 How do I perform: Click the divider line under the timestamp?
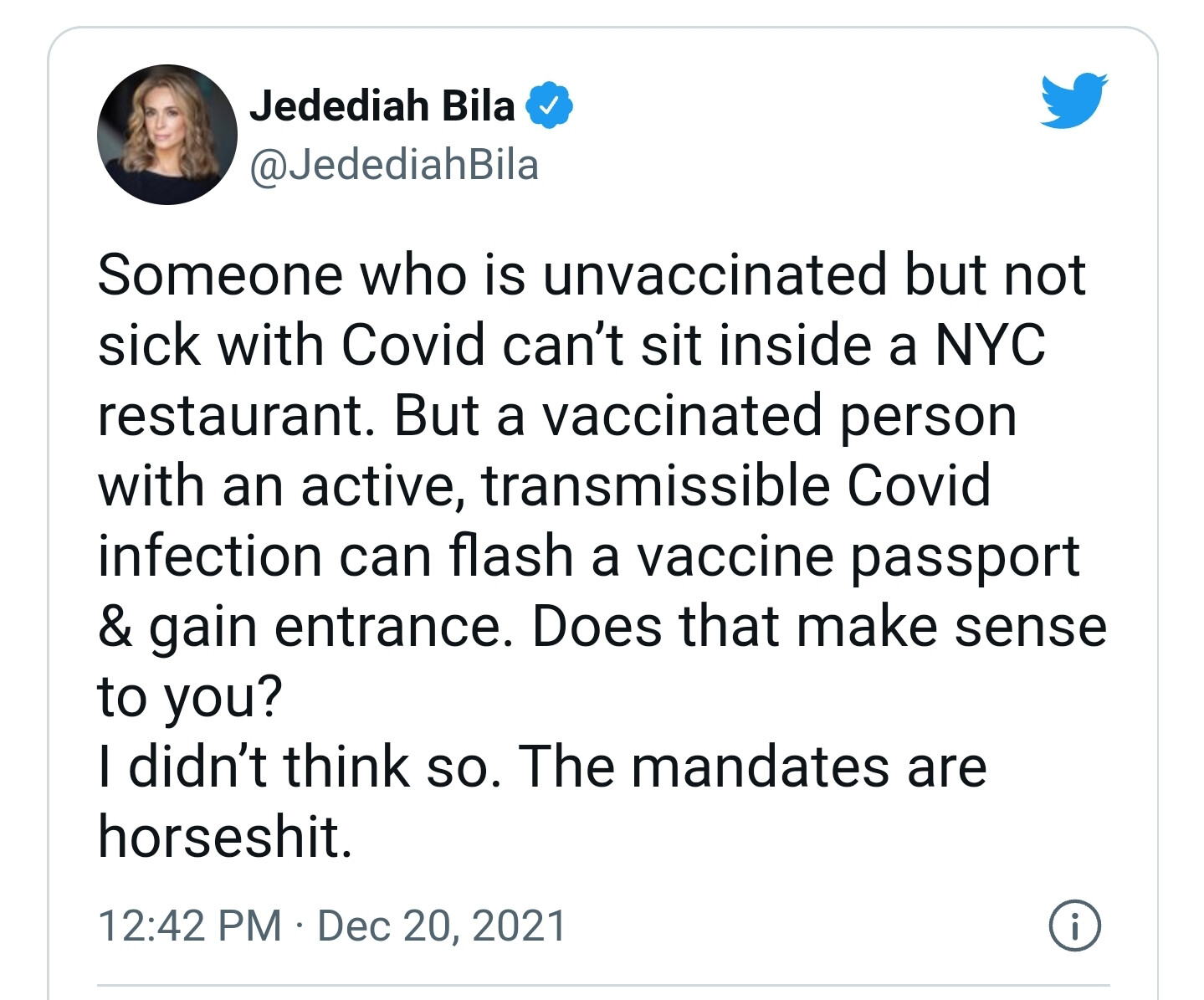click(x=603, y=987)
